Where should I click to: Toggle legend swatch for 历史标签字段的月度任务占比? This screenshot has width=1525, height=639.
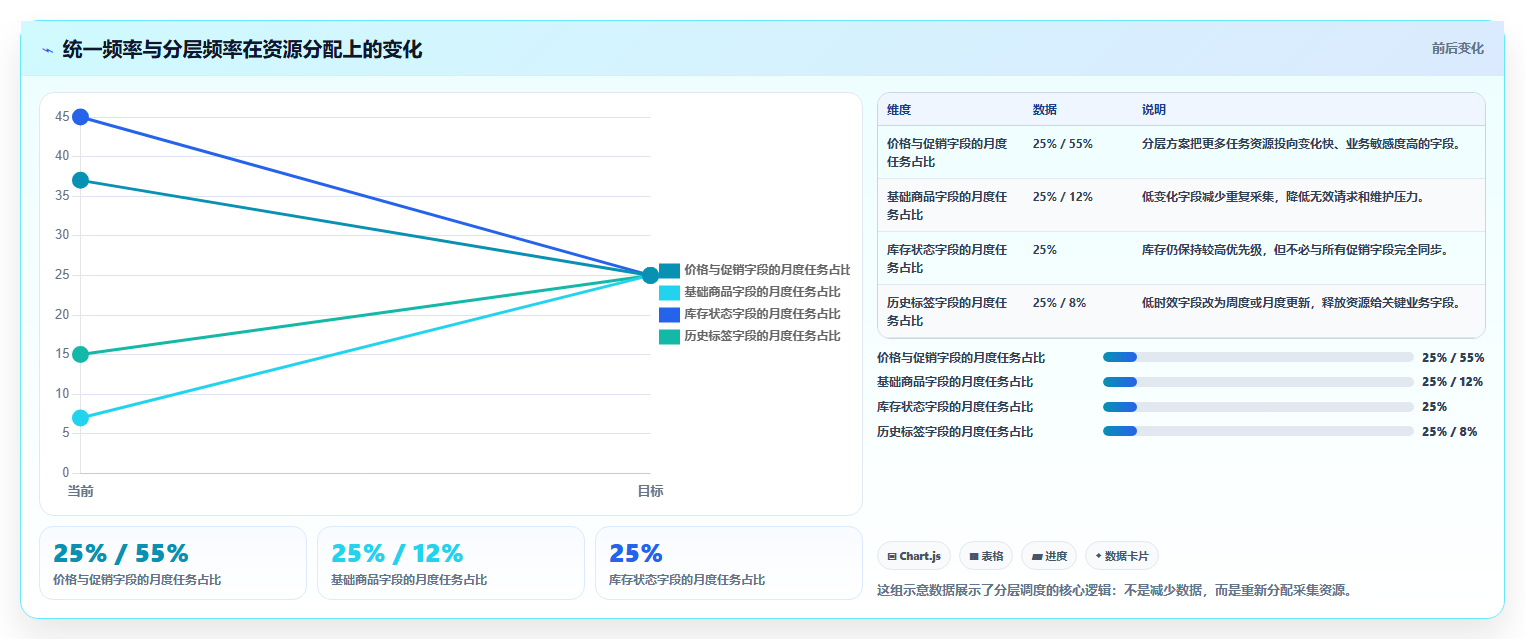click(x=669, y=336)
